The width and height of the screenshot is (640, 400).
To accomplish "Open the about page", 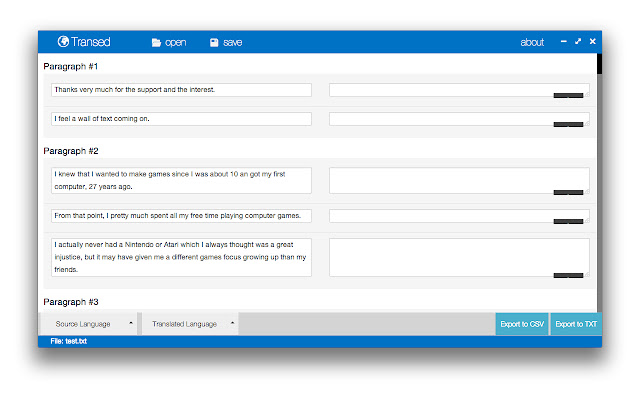I will tap(532, 42).
